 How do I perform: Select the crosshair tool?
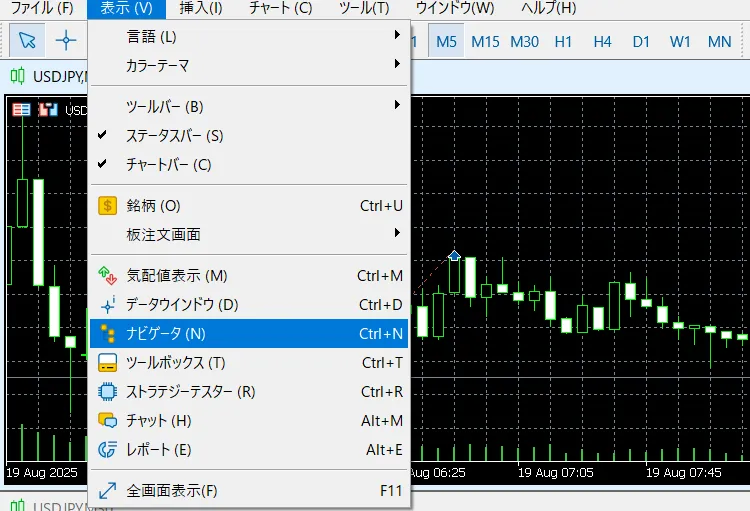point(66,40)
